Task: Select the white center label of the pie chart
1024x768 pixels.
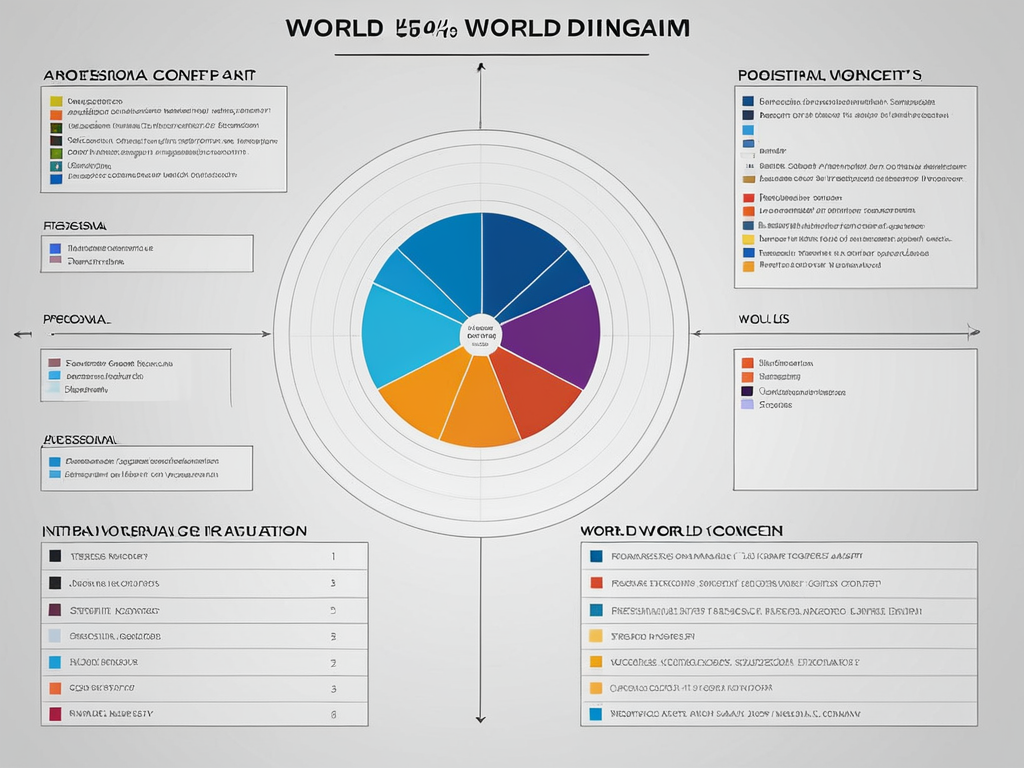Action: pos(481,336)
